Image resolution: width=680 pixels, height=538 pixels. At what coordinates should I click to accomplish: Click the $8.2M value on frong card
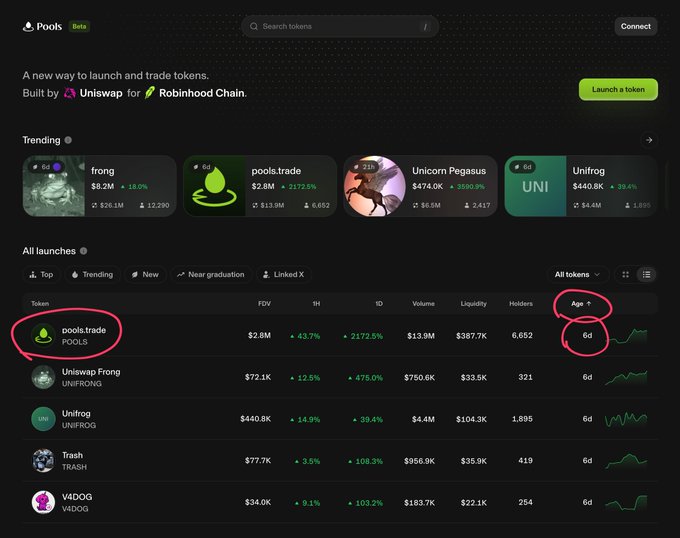[102, 186]
